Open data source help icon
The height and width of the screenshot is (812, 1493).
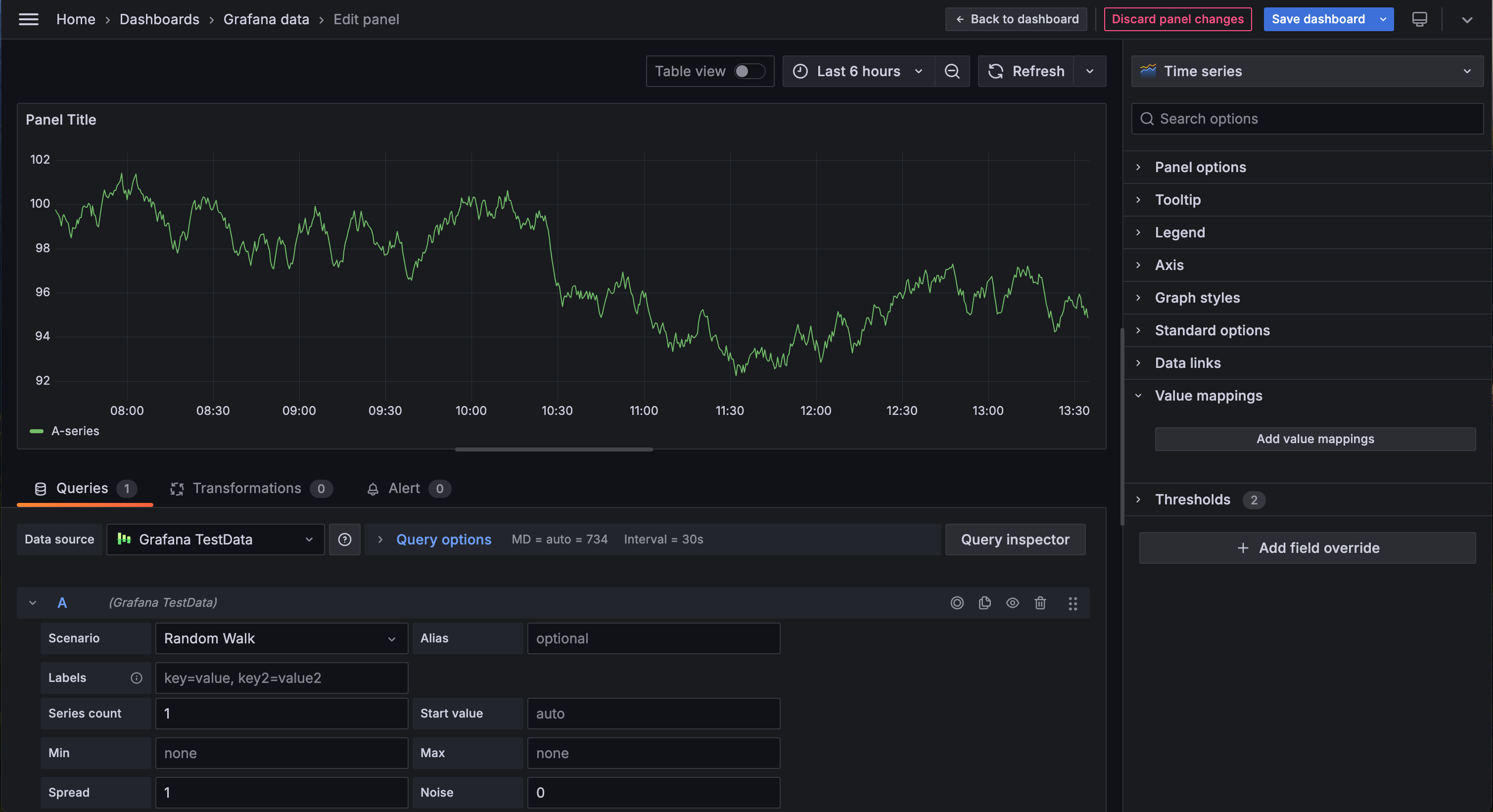tap(345, 539)
